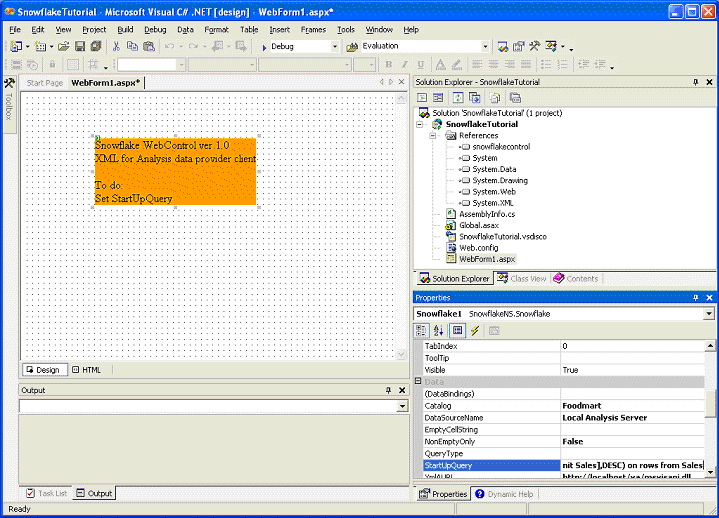
Task: Switch to the Task List tab
Action: click(x=47, y=494)
